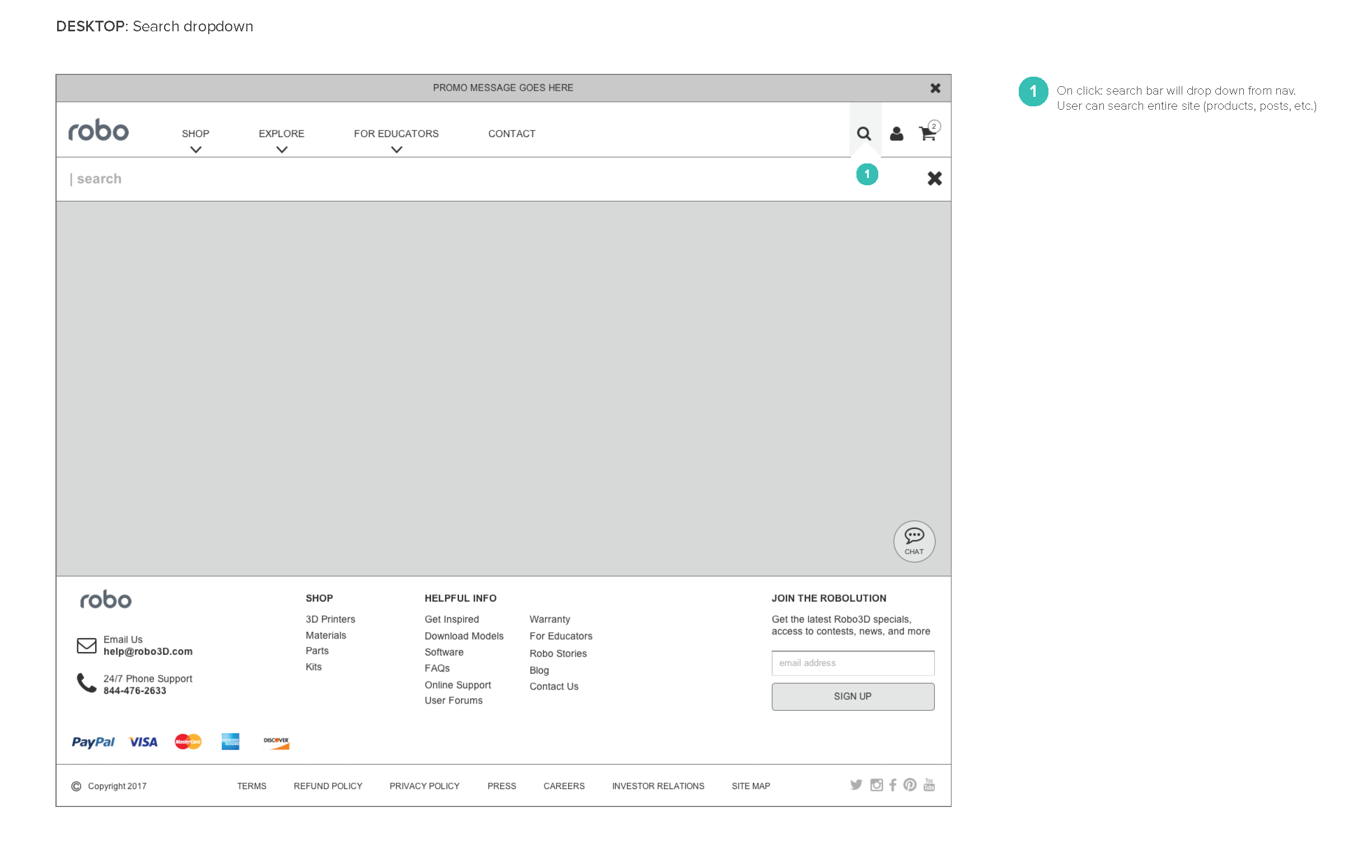
Task: Click the search magnifier icon in nav
Action: 864,134
